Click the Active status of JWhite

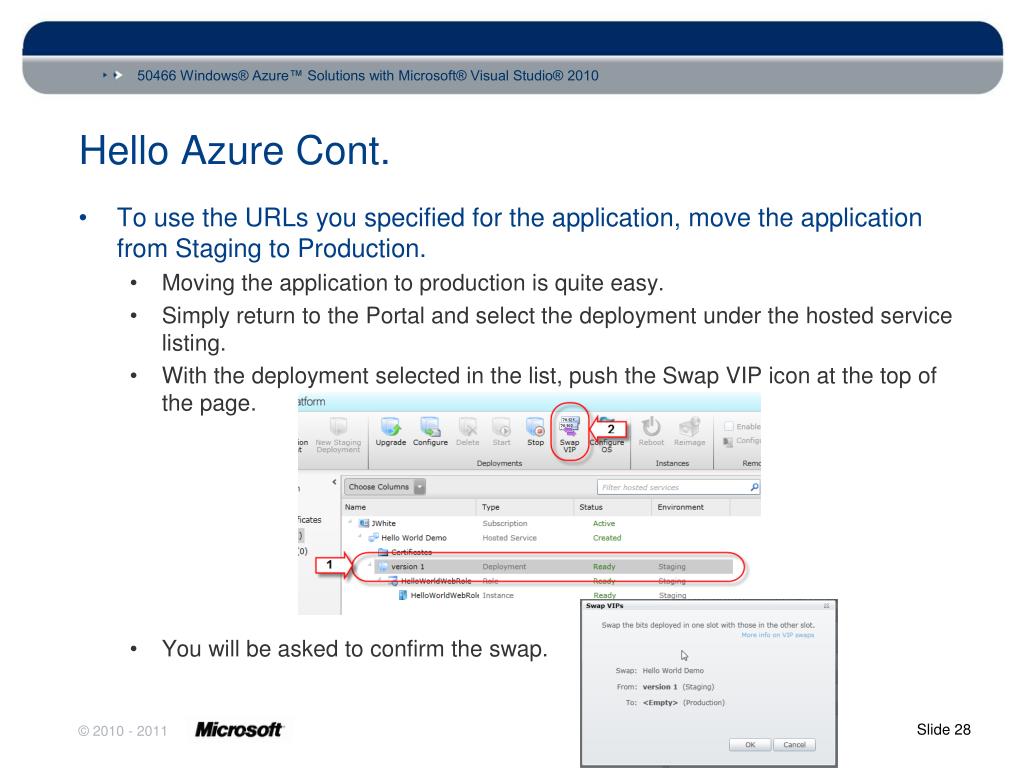click(x=604, y=523)
